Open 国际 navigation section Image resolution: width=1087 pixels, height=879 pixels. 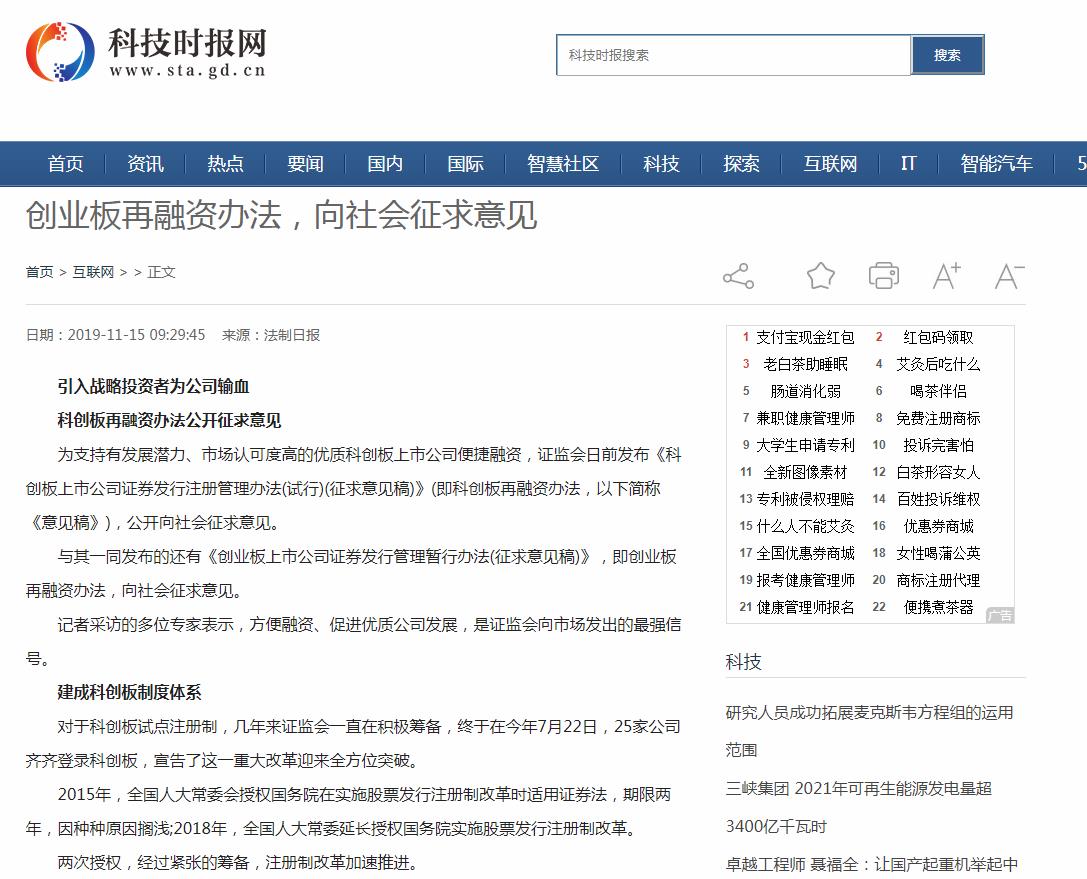click(465, 164)
